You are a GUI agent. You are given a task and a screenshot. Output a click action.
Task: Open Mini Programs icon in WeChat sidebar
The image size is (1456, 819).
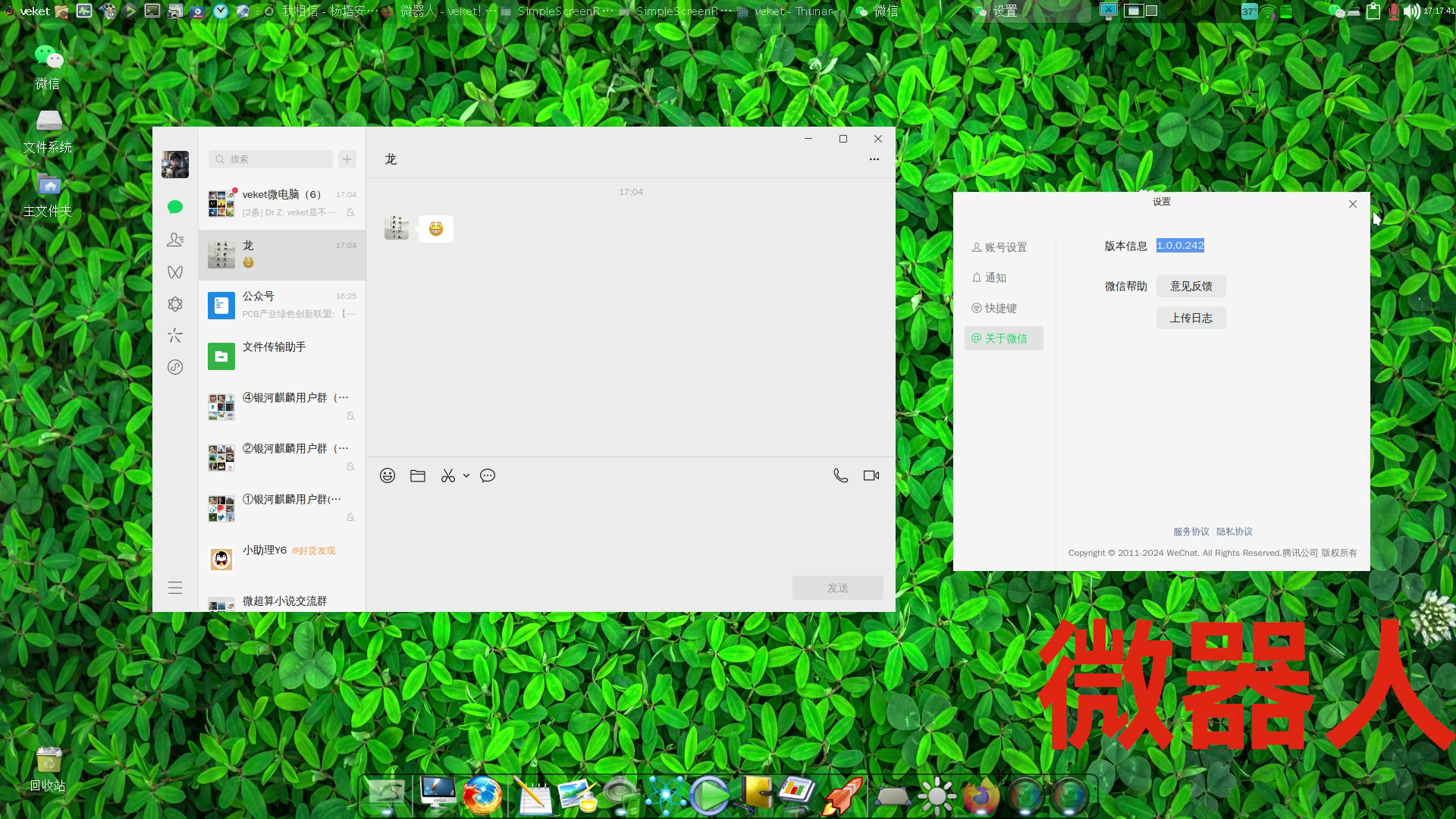[x=175, y=367]
